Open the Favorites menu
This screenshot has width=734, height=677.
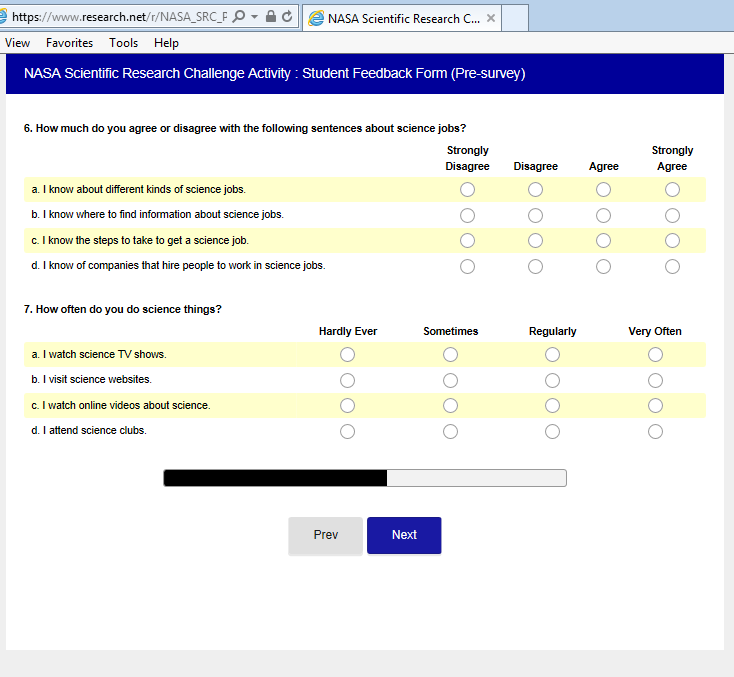[x=69, y=43]
